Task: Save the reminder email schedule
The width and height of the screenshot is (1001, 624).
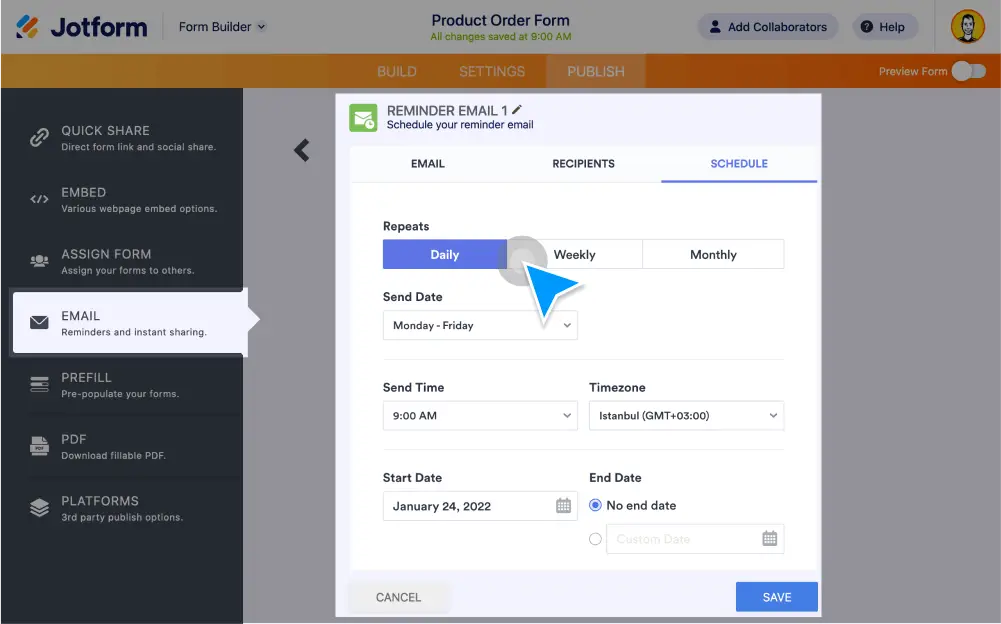Action: tap(776, 597)
